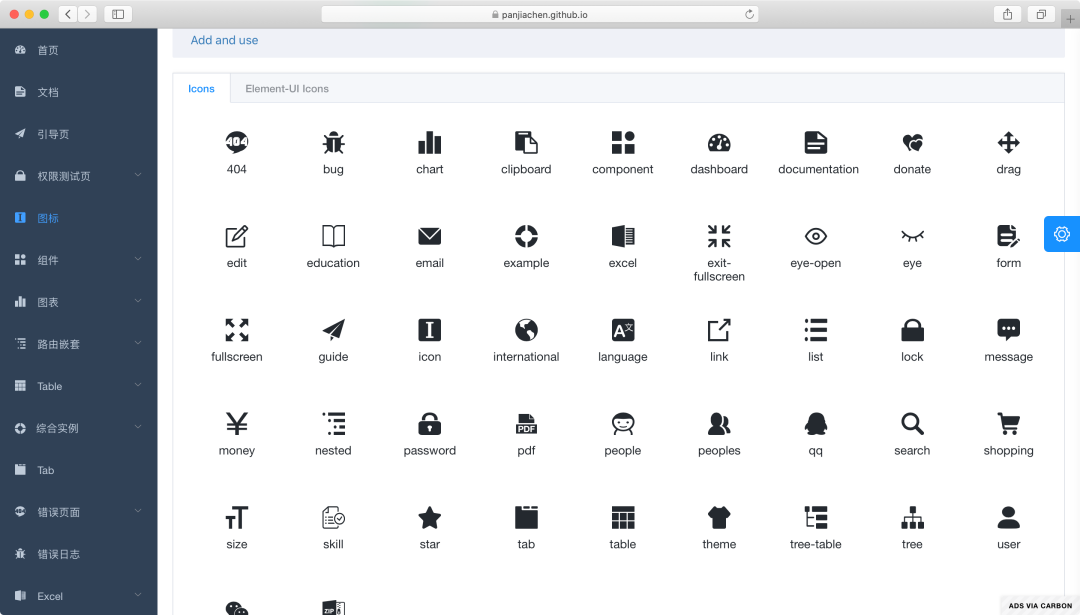Reload the page in Safari
Image resolution: width=1080 pixels, height=615 pixels.
tap(749, 14)
